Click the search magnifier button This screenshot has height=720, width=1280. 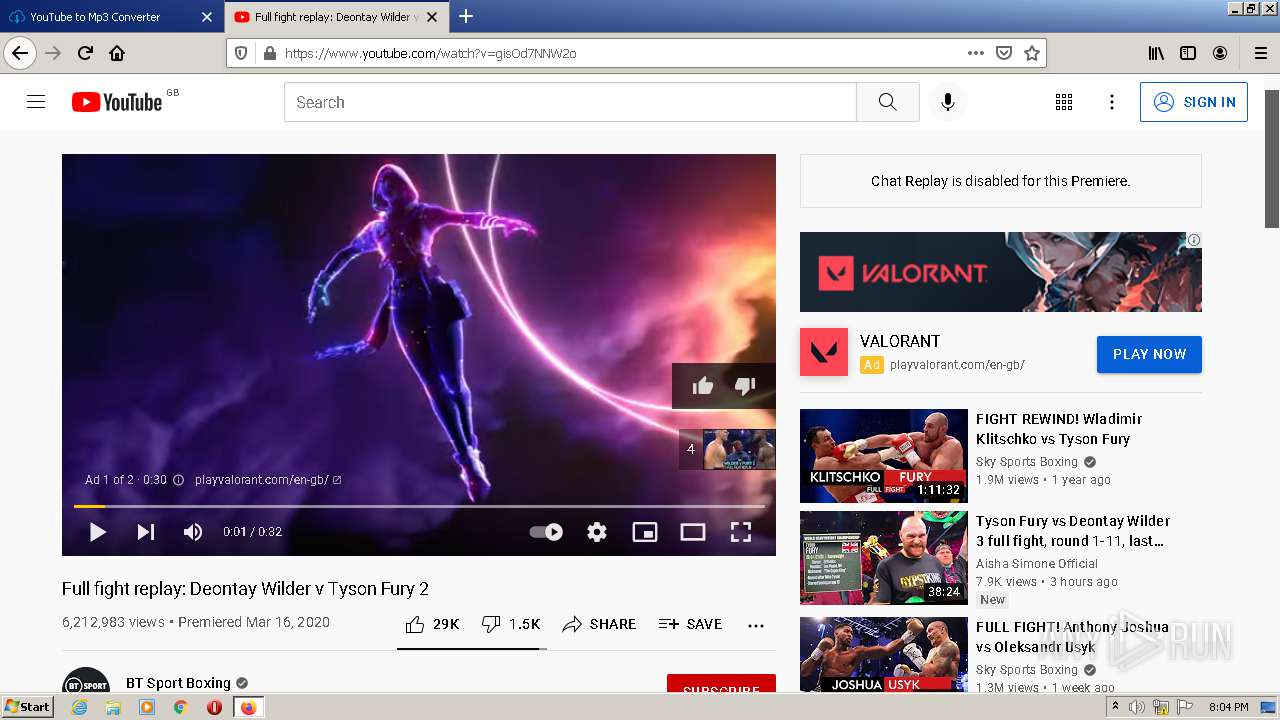887,102
